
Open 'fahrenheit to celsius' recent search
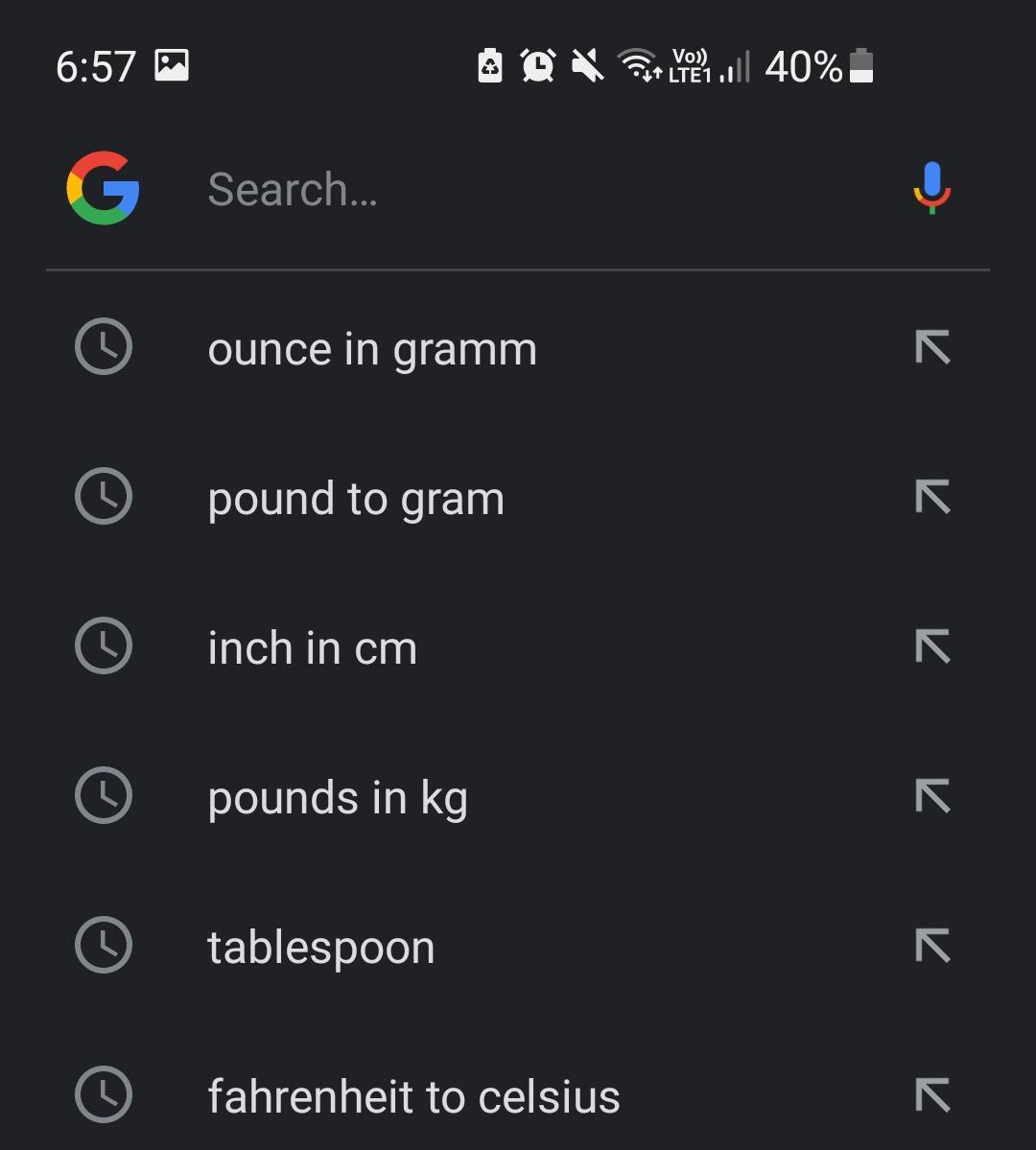pyautogui.click(x=413, y=1097)
